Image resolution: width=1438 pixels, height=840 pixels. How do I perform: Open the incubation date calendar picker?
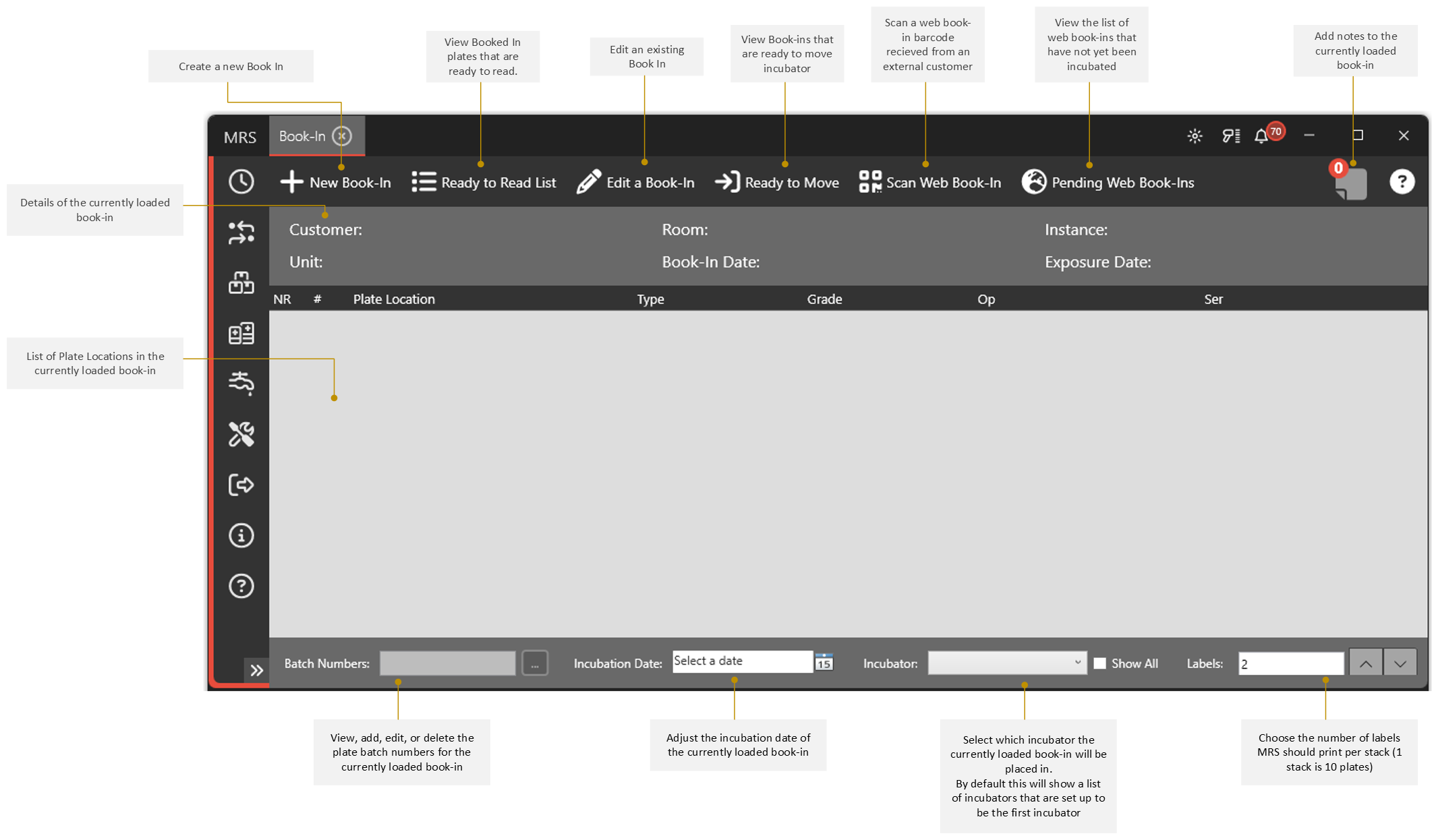click(824, 662)
